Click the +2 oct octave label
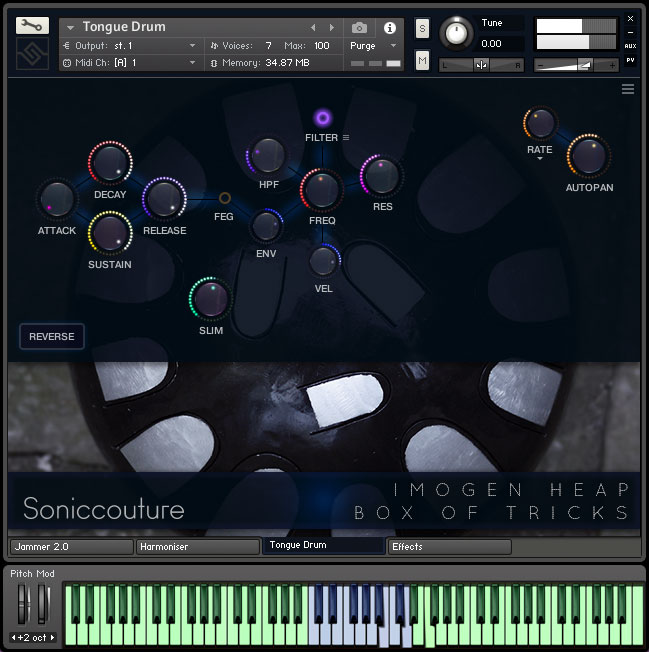 tap(32, 637)
